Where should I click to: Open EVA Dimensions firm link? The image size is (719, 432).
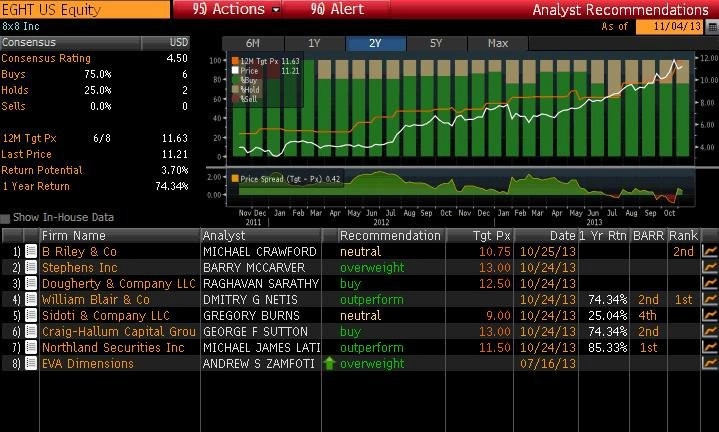coord(88,364)
